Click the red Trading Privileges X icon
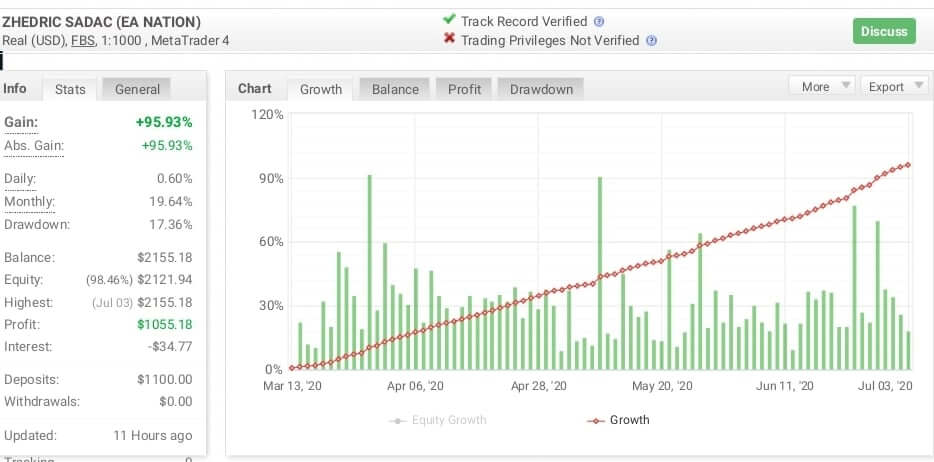Image resolution: width=934 pixels, height=462 pixels. click(449, 40)
